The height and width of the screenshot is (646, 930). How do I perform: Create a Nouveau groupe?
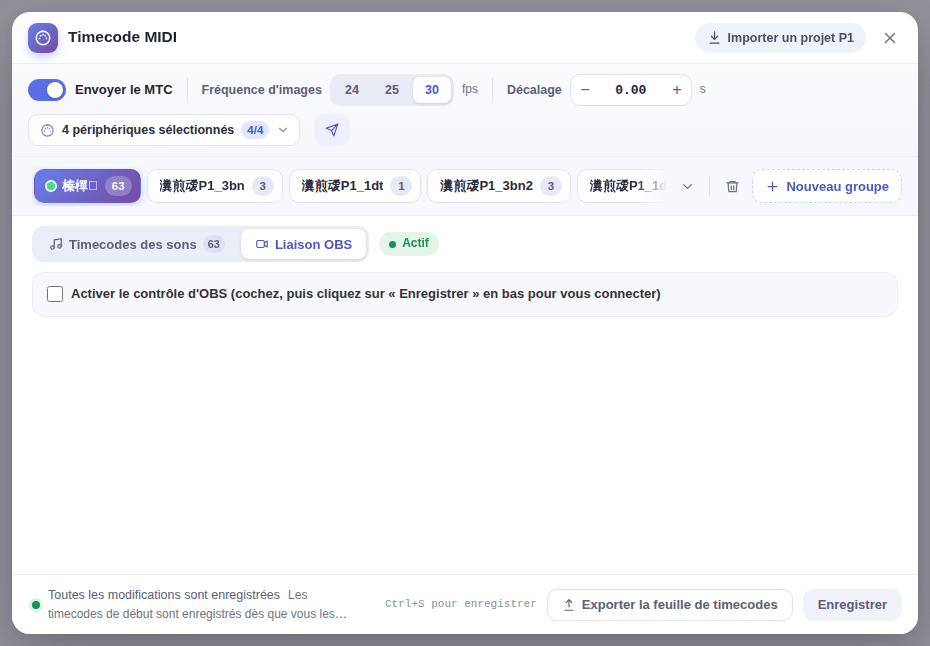(827, 186)
